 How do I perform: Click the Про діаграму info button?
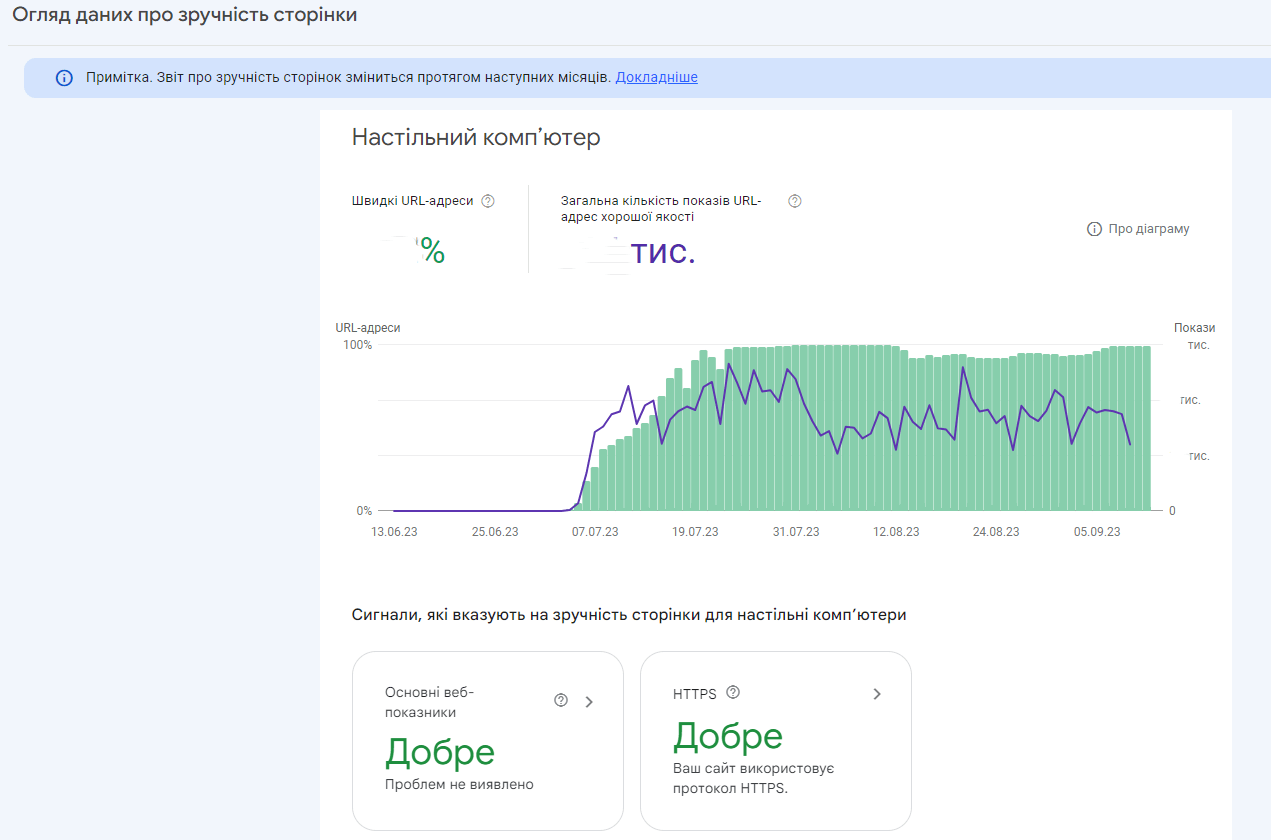(x=1138, y=229)
